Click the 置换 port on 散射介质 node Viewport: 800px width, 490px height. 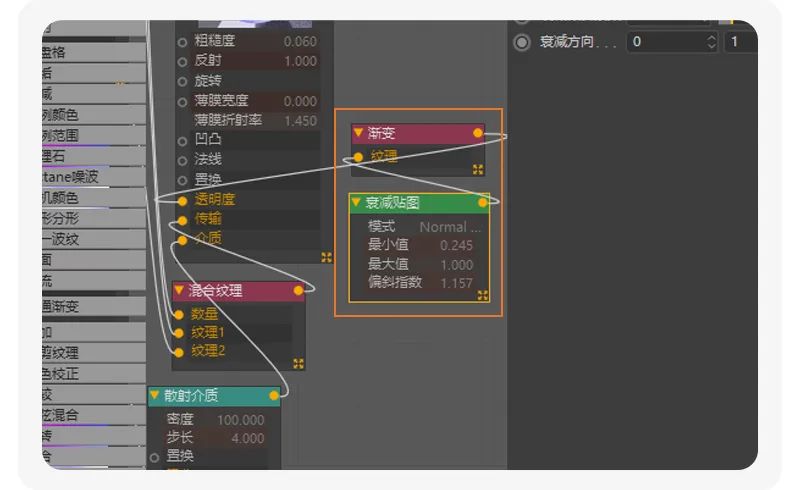[x=155, y=457]
